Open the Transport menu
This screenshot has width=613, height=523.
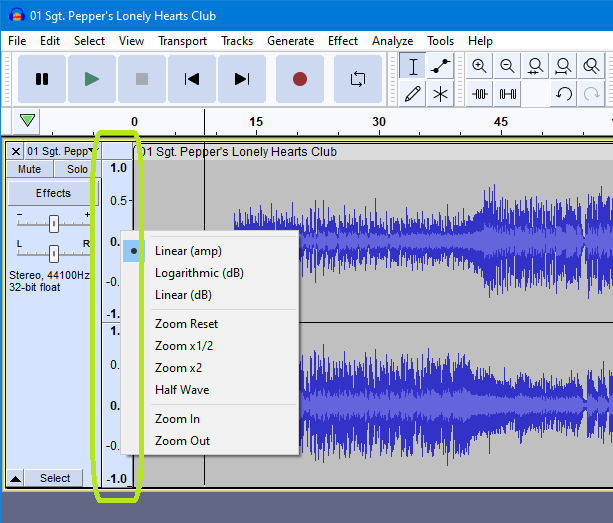tap(183, 41)
